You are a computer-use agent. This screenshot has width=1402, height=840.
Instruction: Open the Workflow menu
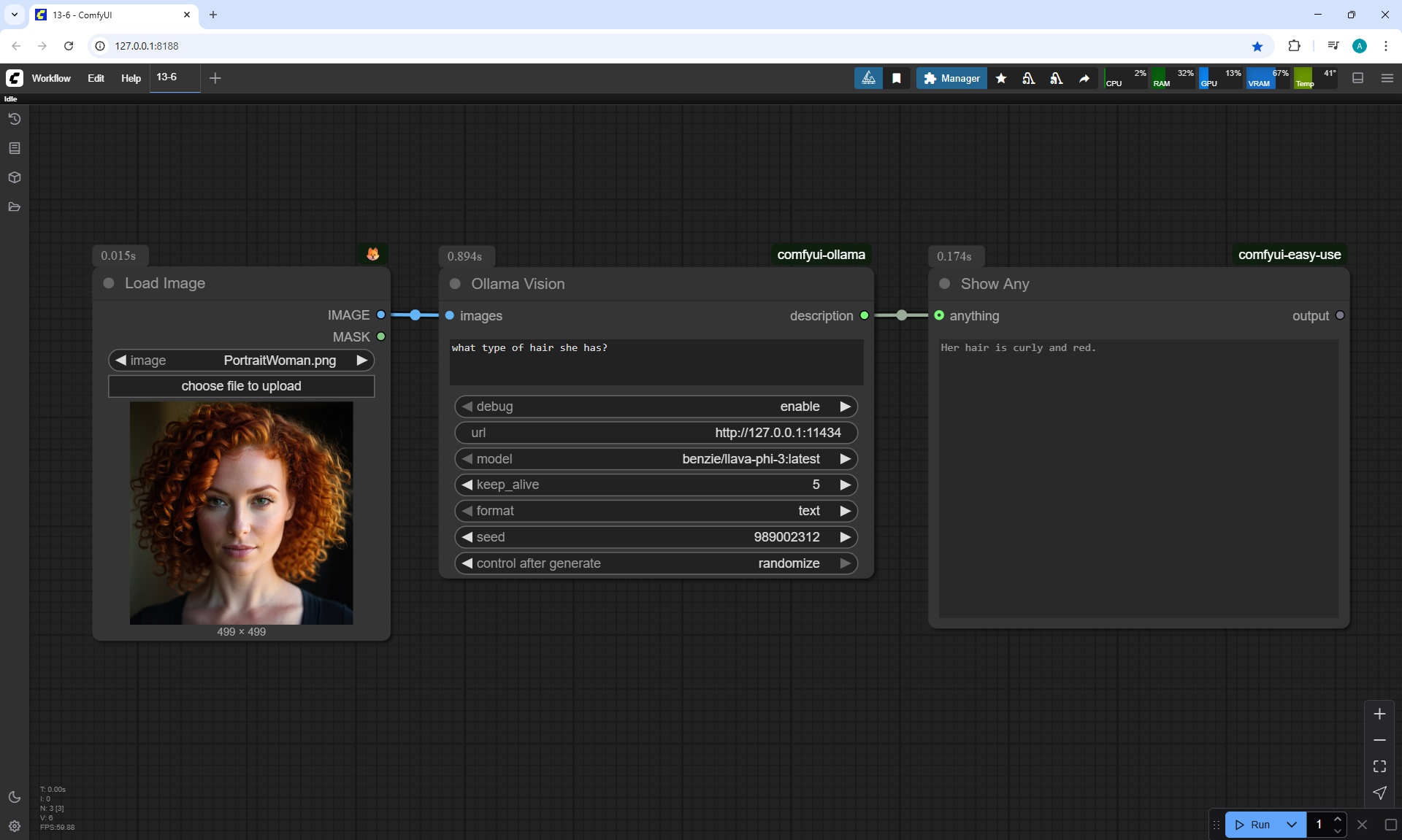51,78
